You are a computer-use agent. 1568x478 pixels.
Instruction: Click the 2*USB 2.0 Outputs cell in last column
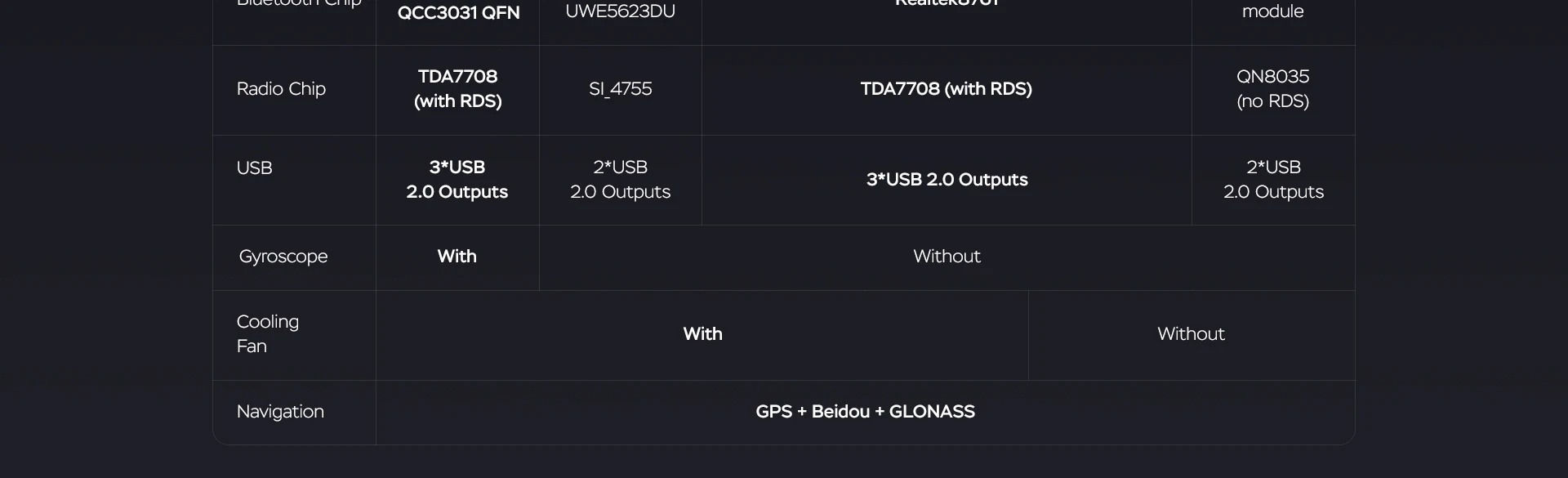[x=1273, y=180]
